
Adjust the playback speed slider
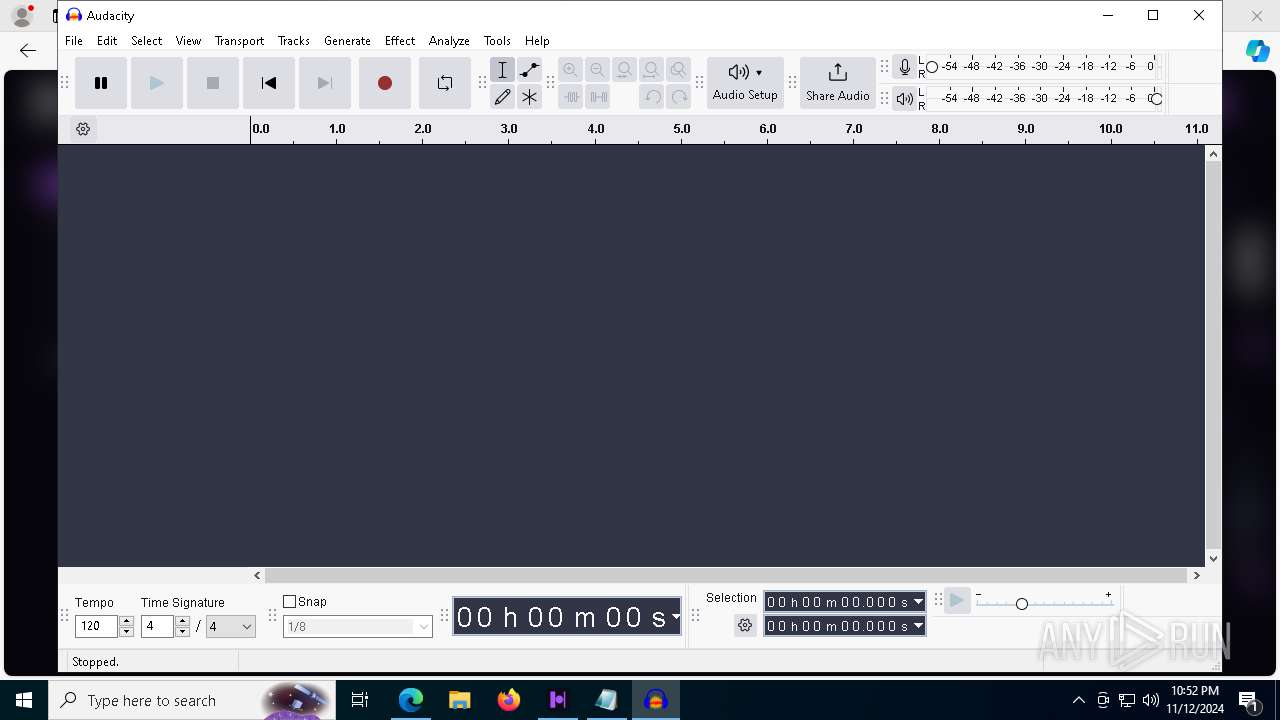[x=1022, y=604]
